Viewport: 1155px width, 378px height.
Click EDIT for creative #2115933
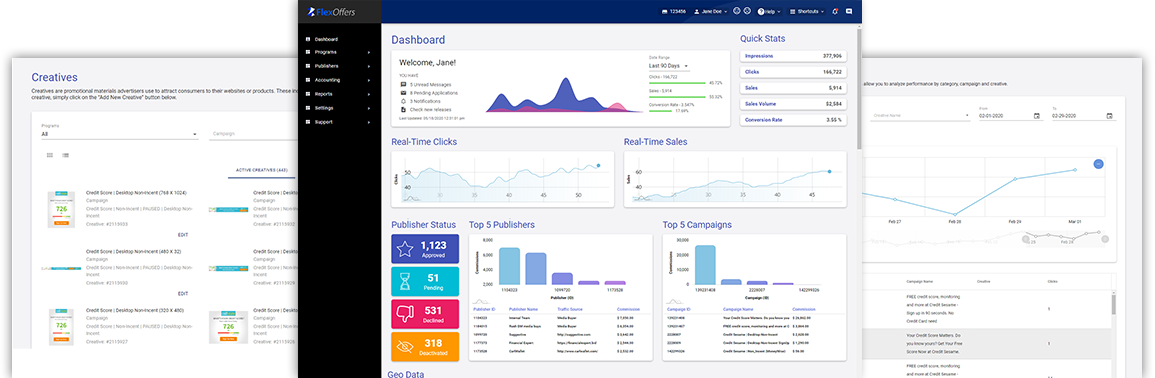(x=183, y=234)
